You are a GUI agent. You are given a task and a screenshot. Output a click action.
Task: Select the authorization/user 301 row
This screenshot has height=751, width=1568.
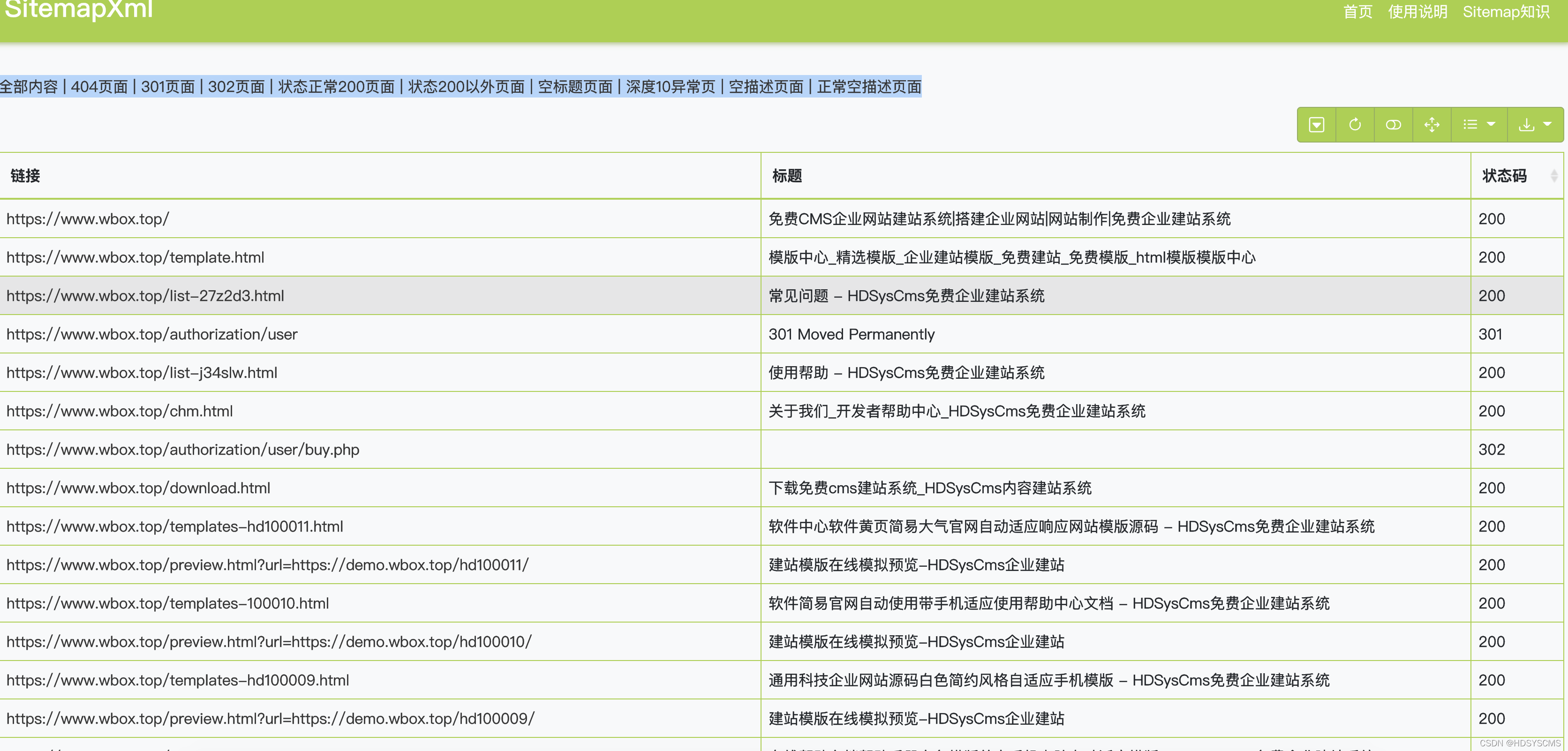(151, 334)
